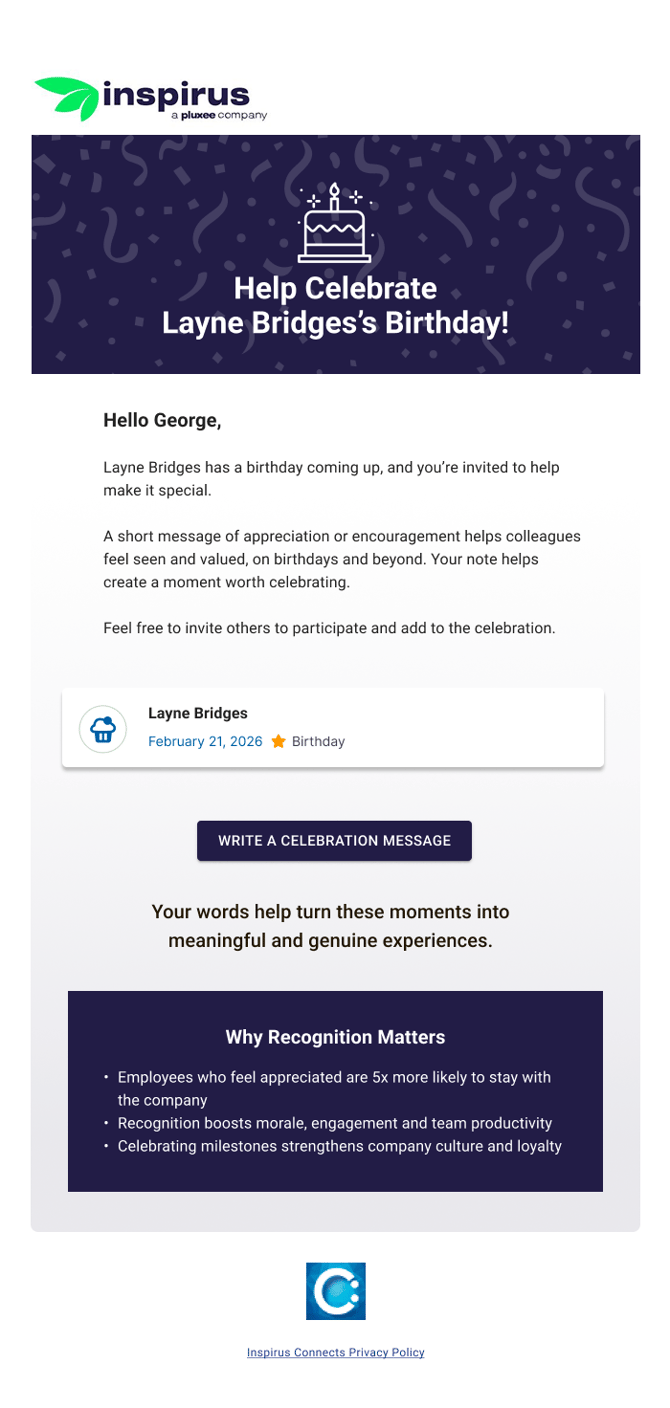Click the 'Your words help turn' tagline text
670x1408 pixels.
[331, 926]
